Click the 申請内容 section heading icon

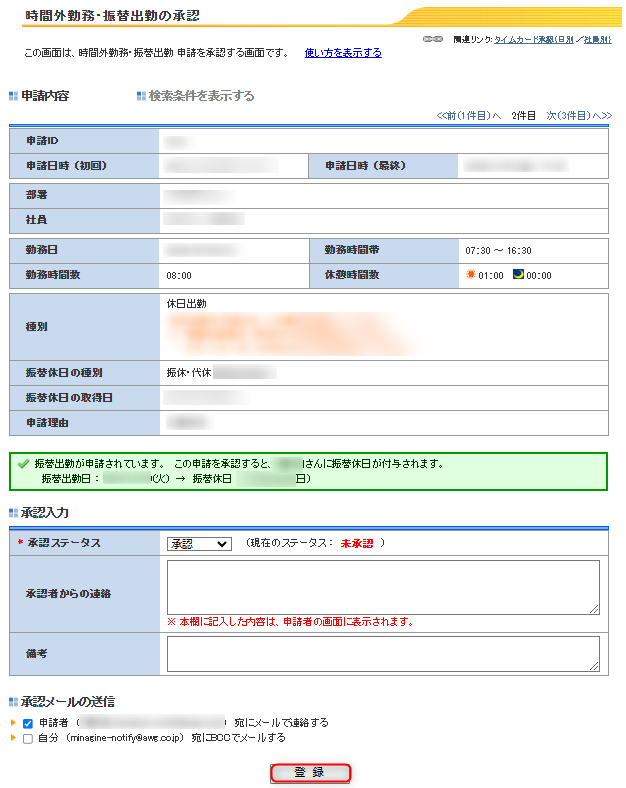[x=14, y=95]
